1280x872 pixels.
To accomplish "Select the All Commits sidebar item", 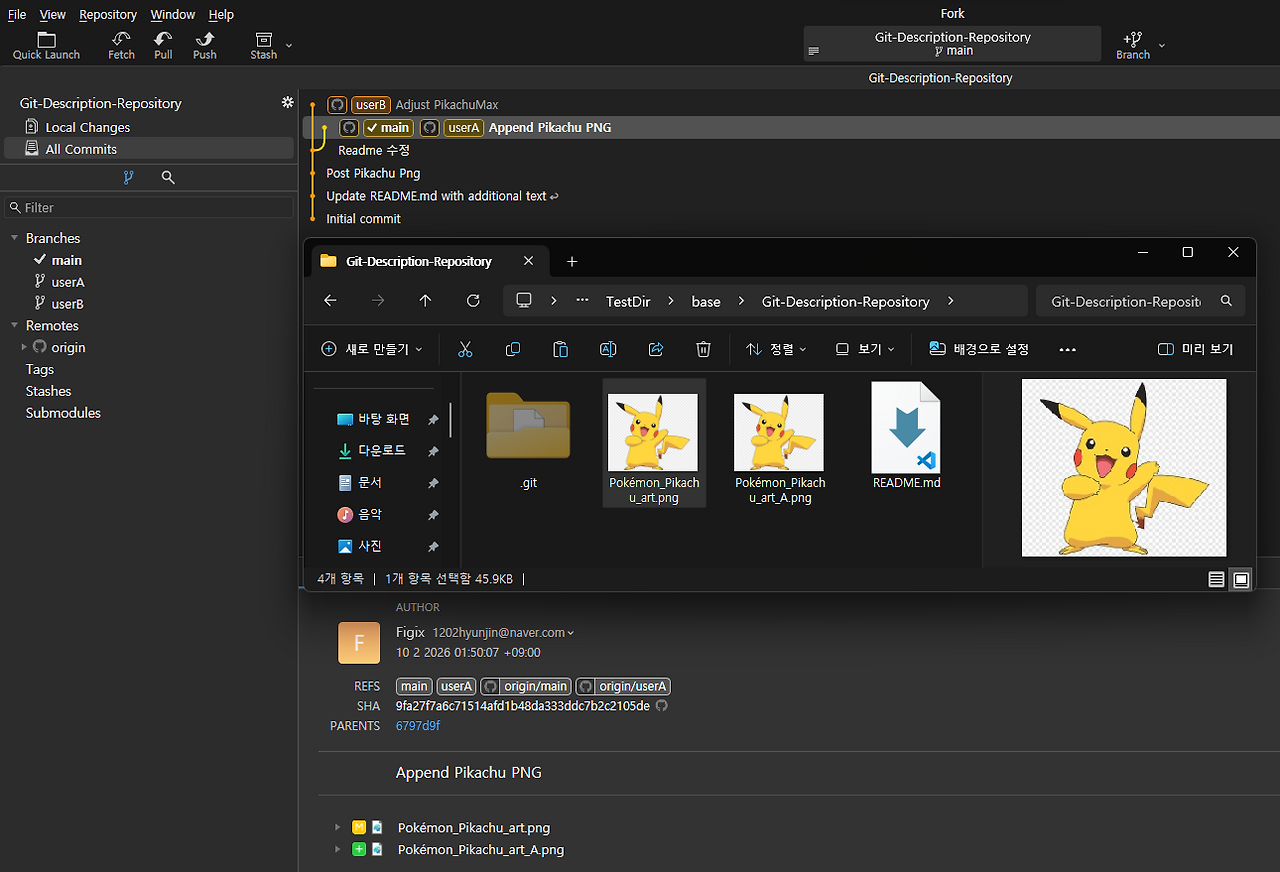I will [x=81, y=149].
